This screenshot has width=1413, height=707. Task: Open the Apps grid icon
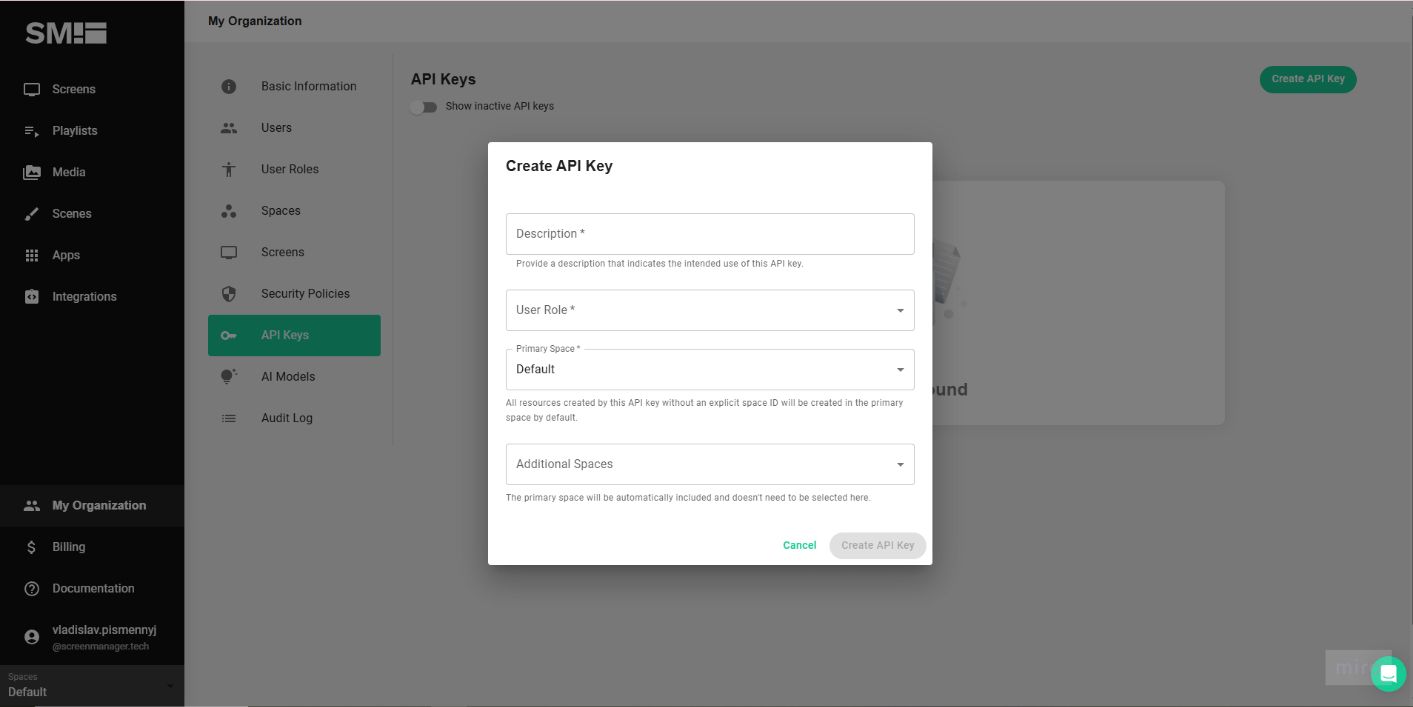tap(32, 254)
